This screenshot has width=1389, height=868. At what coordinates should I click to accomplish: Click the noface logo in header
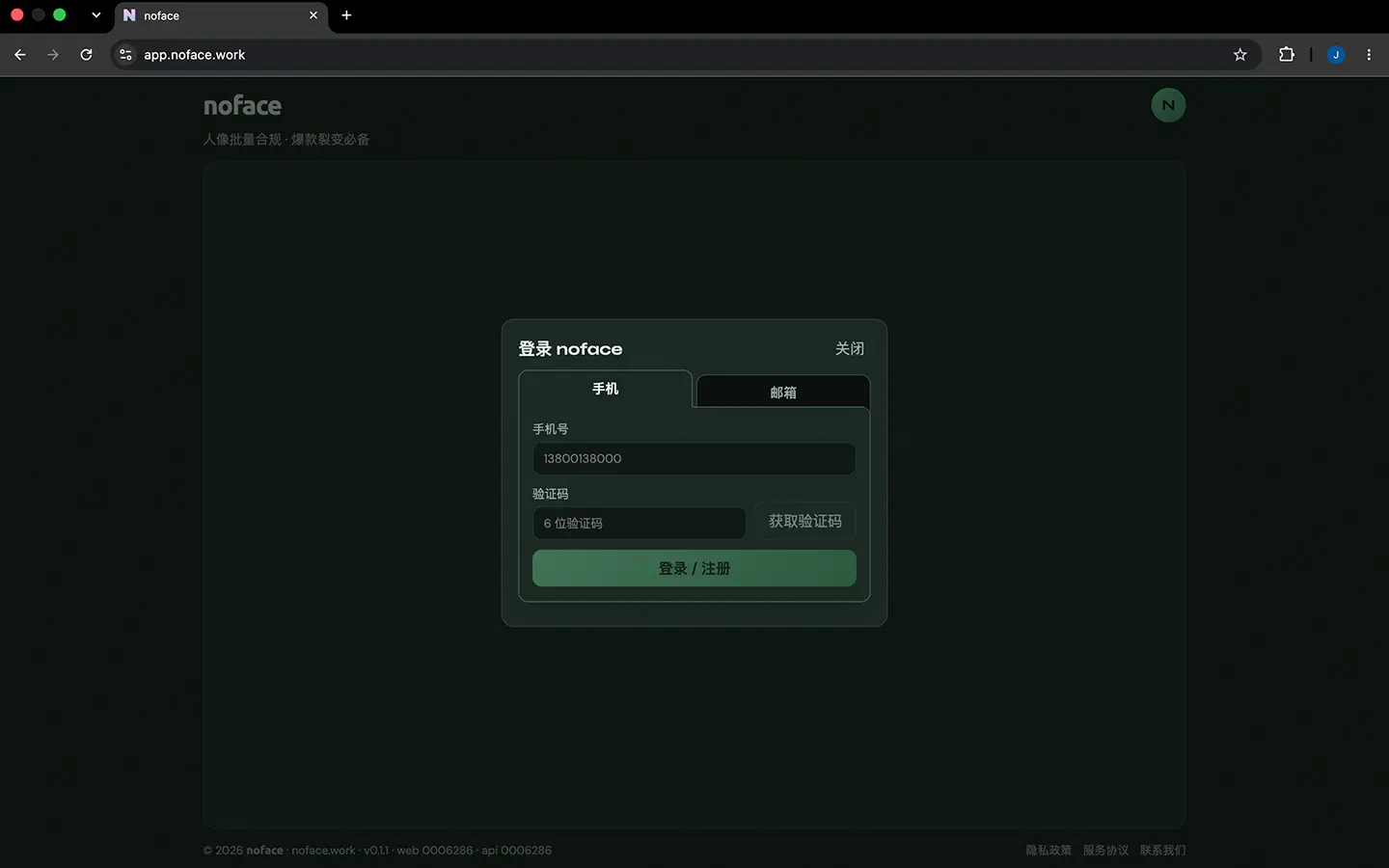click(x=242, y=106)
